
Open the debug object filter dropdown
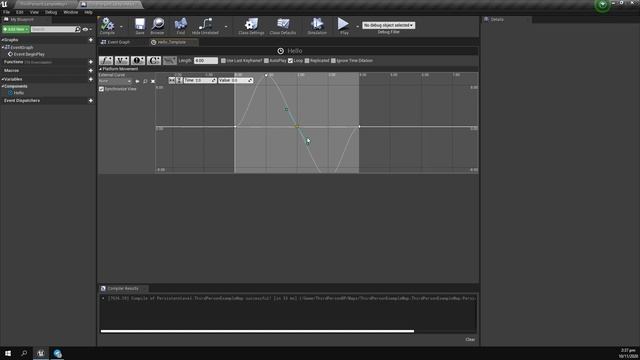pyautogui.click(x=388, y=25)
